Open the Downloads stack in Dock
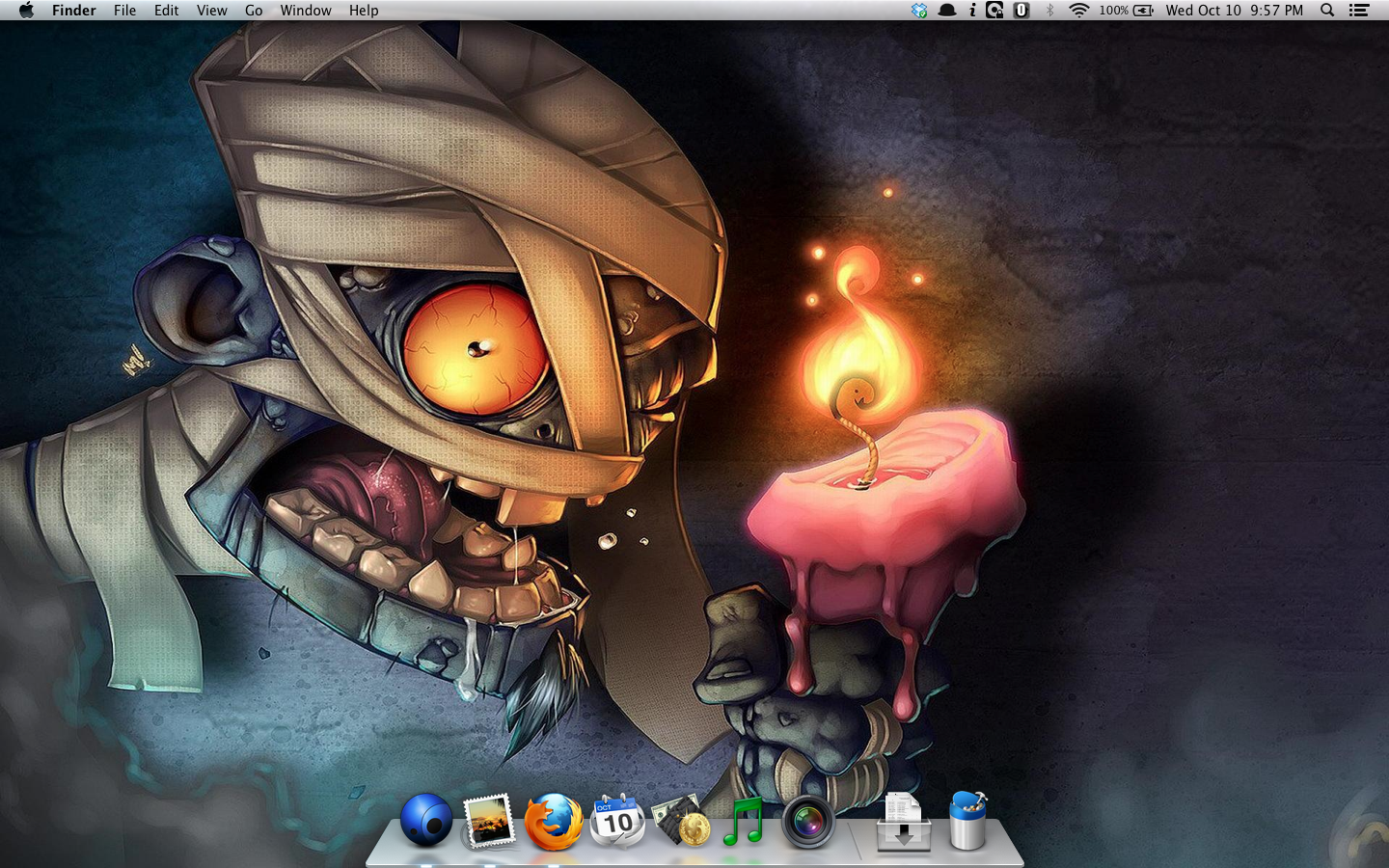Viewport: 1389px width, 868px height. (904, 822)
